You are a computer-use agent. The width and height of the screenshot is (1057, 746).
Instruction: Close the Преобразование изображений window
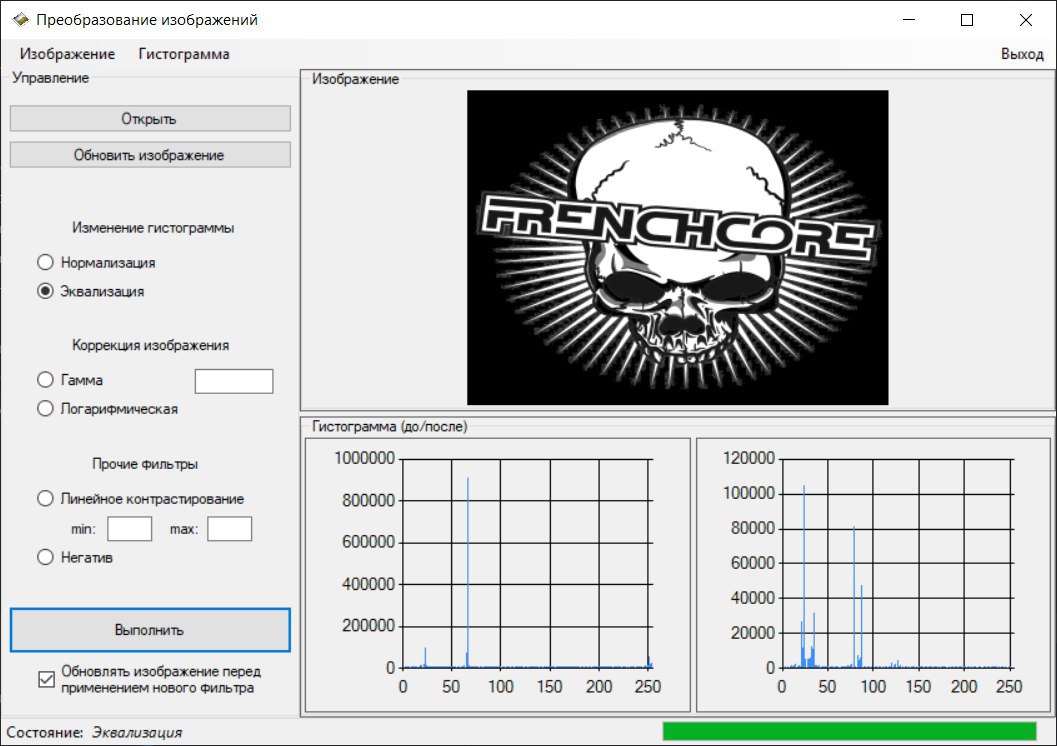pos(1026,20)
